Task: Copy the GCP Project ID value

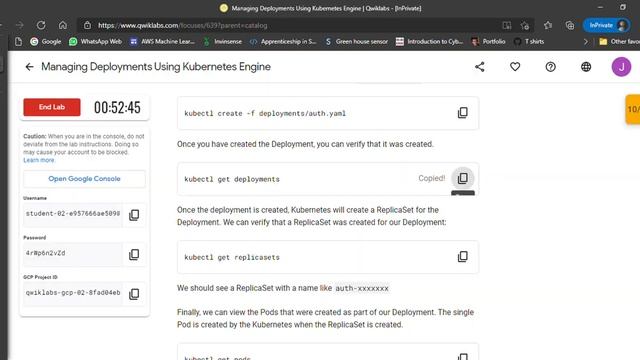Action: pos(134,294)
